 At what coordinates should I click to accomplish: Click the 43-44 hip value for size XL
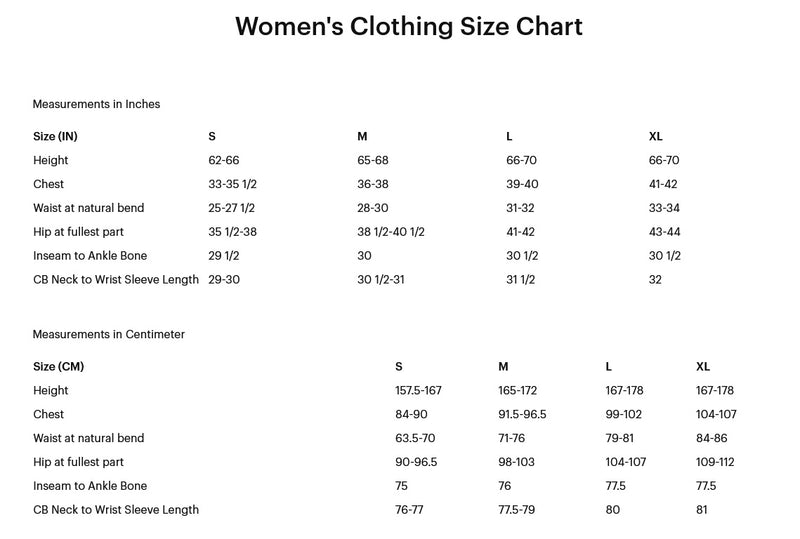pos(664,232)
